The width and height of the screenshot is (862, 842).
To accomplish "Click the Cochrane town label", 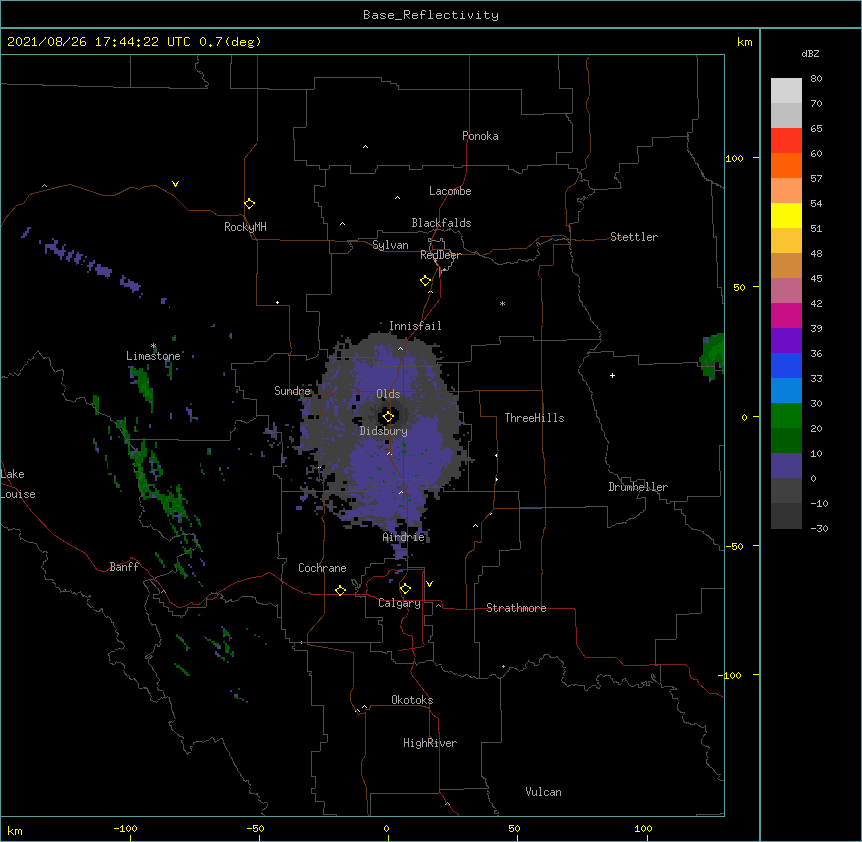I will 322,568.
